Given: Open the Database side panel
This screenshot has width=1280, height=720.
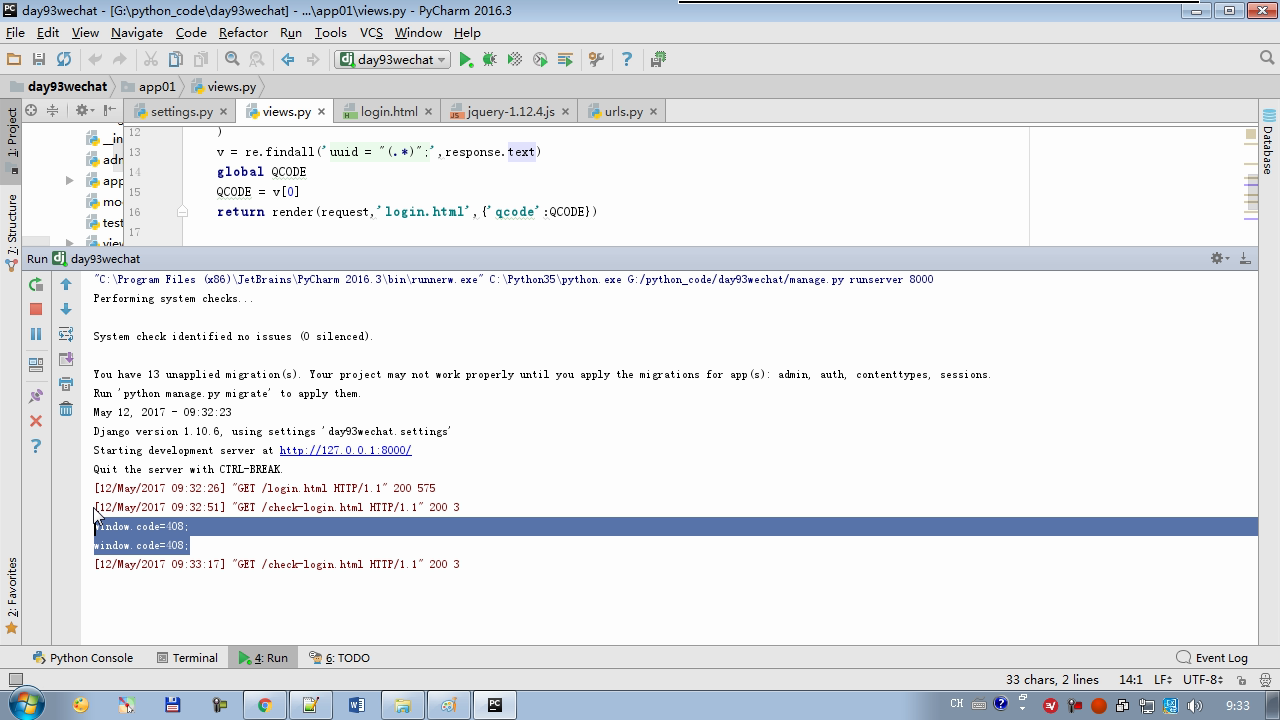Looking at the screenshot, I should click(1268, 142).
